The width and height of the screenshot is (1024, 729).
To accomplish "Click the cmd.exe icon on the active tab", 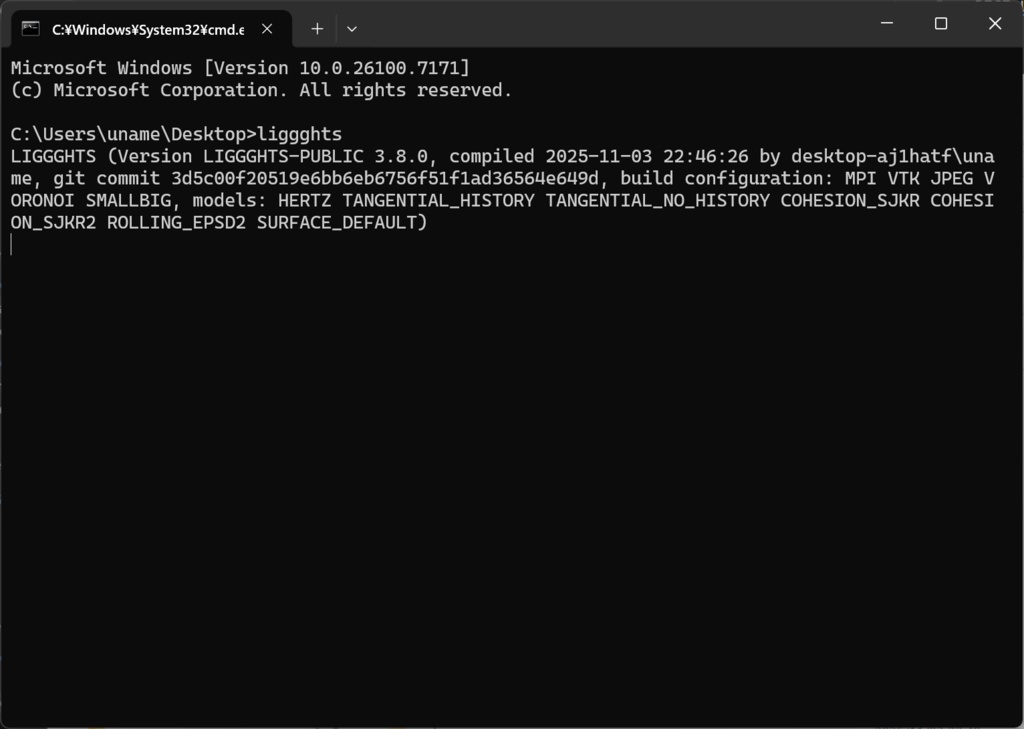I will 33,29.
